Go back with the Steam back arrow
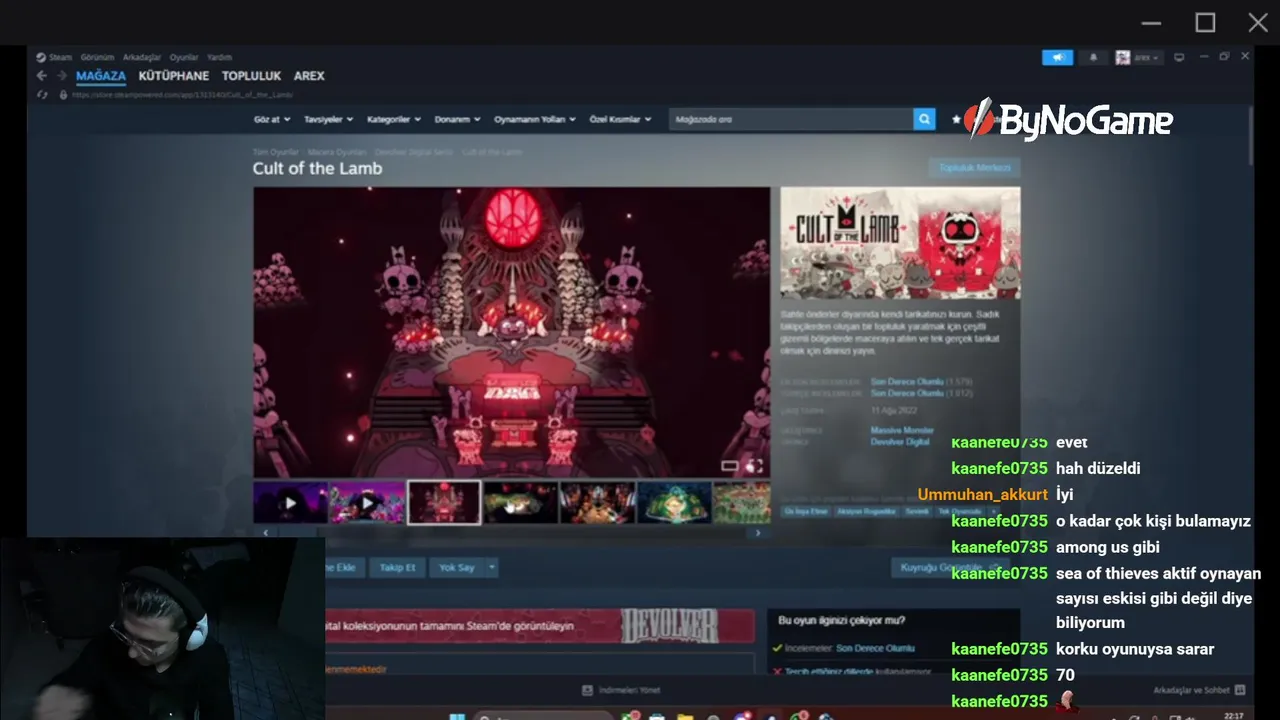Viewport: 1280px width, 720px height. [42, 76]
